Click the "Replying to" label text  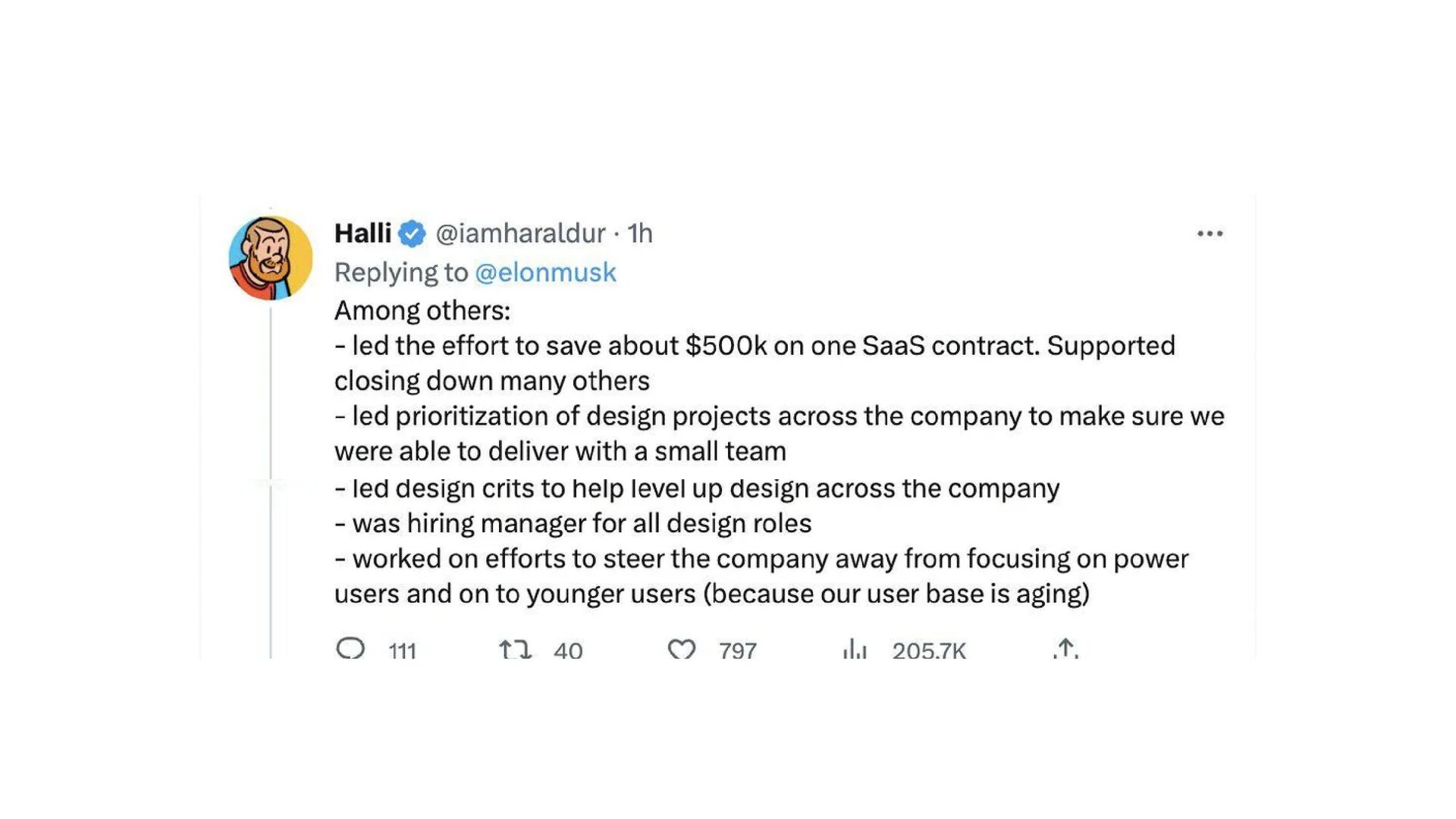[401, 272]
